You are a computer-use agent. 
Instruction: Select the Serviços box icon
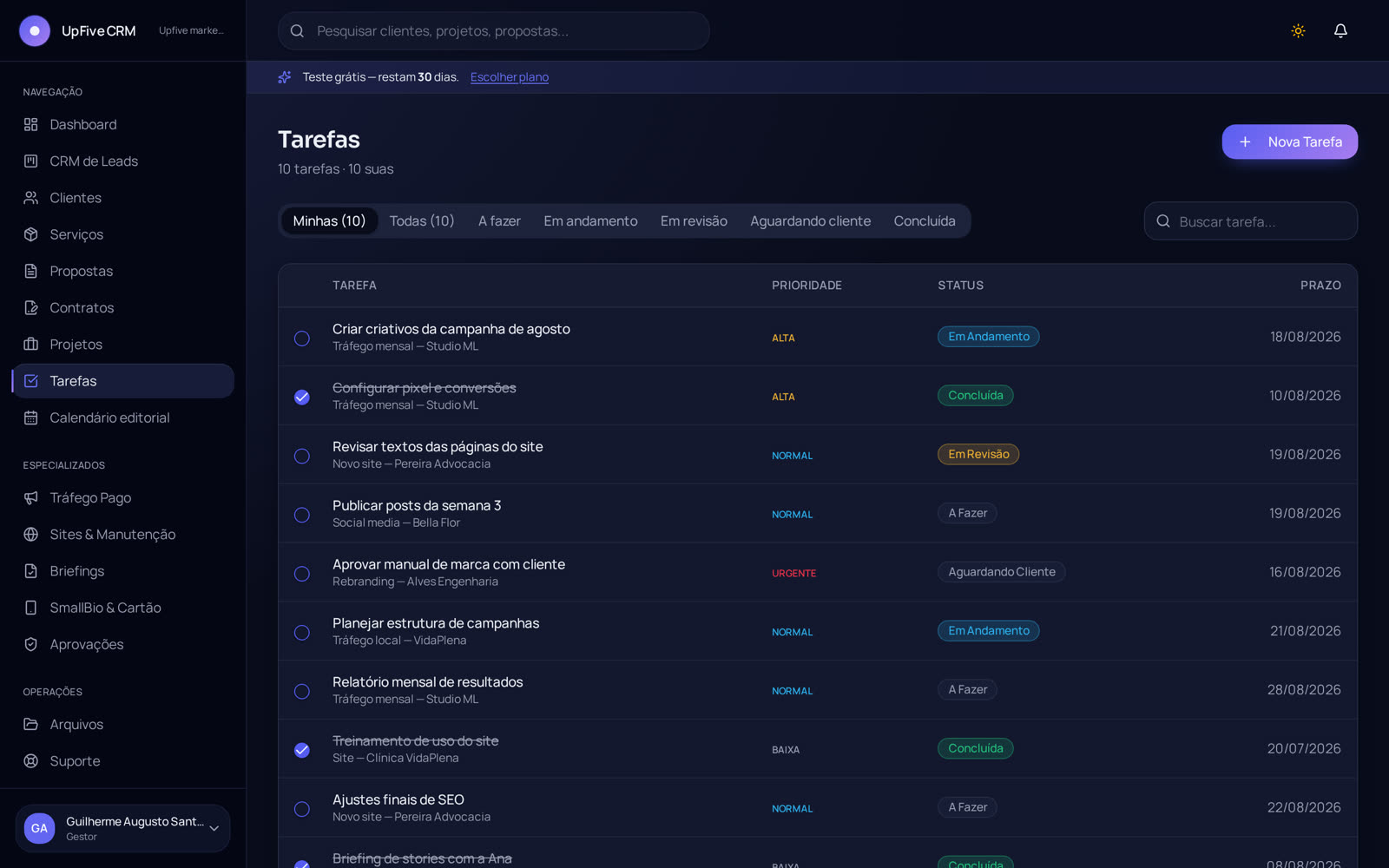coord(31,234)
